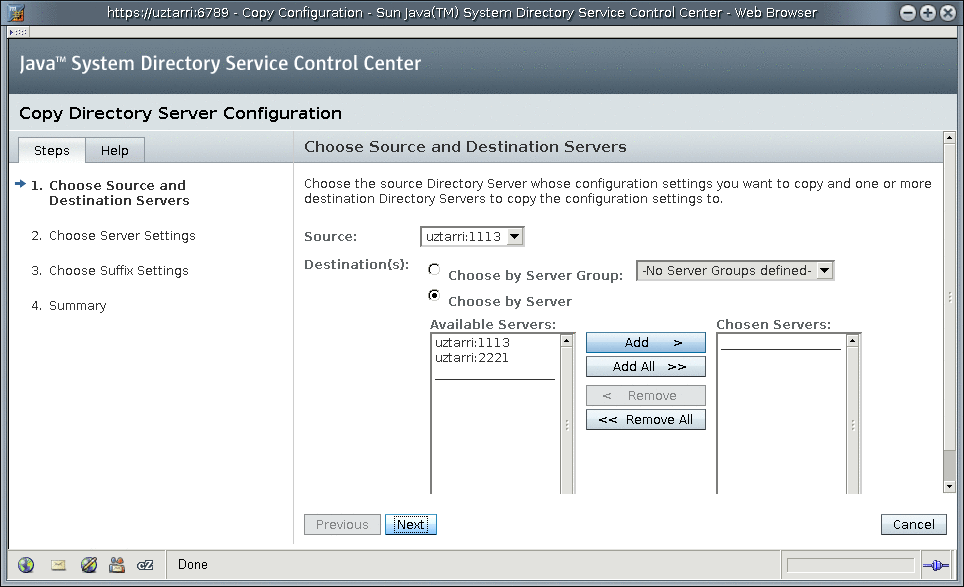This screenshot has height=587, width=964.
Task: Click the toolbar grippy handle at top left
Action: [18, 32]
